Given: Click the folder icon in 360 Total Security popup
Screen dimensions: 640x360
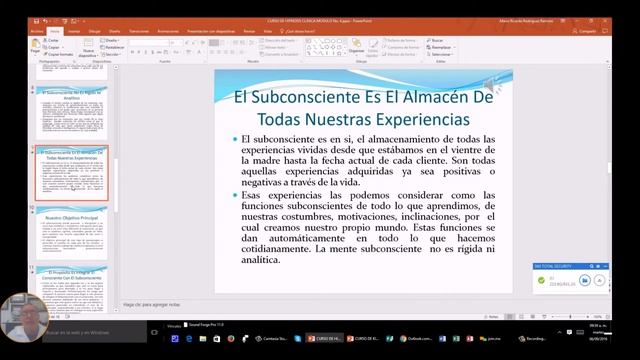Looking at the screenshot, I should pos(585,280).
